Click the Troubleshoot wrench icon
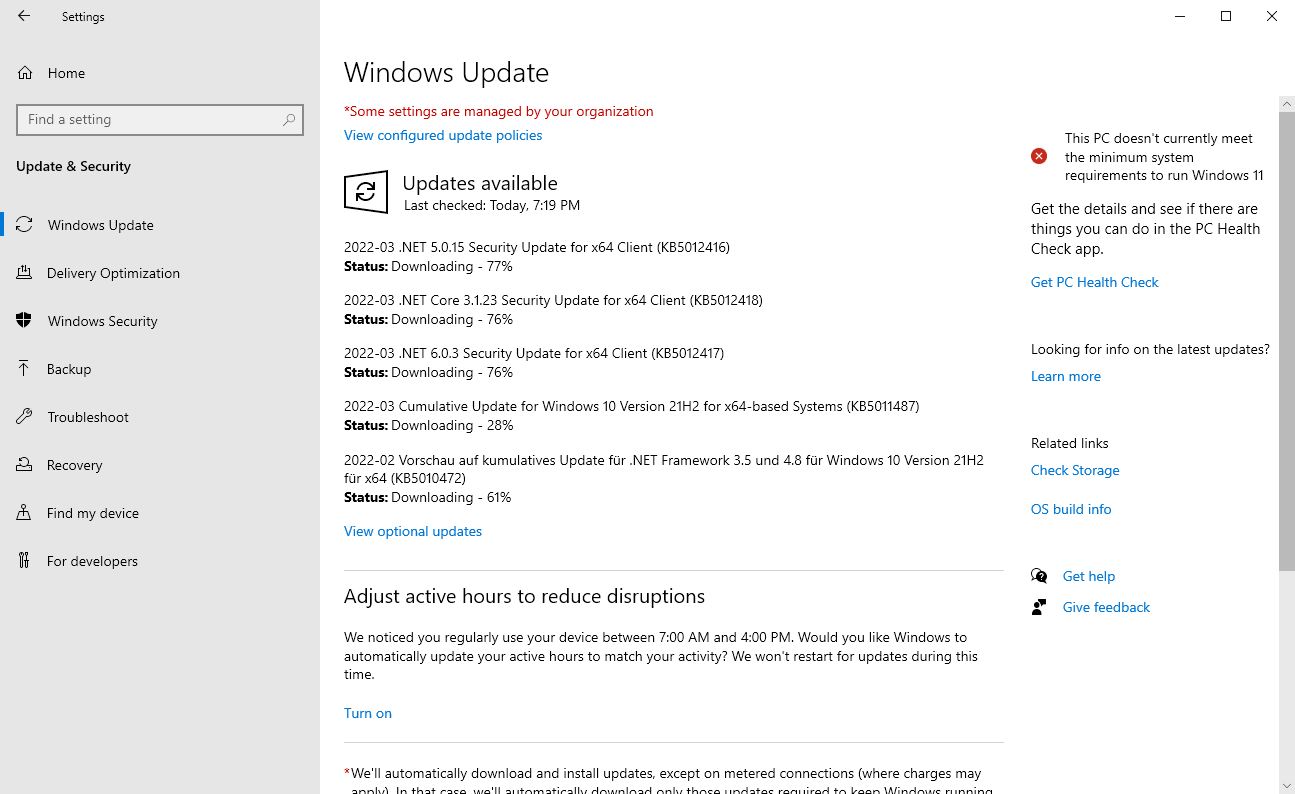This screenshot has height=794, width=1295. coord(24,417)
